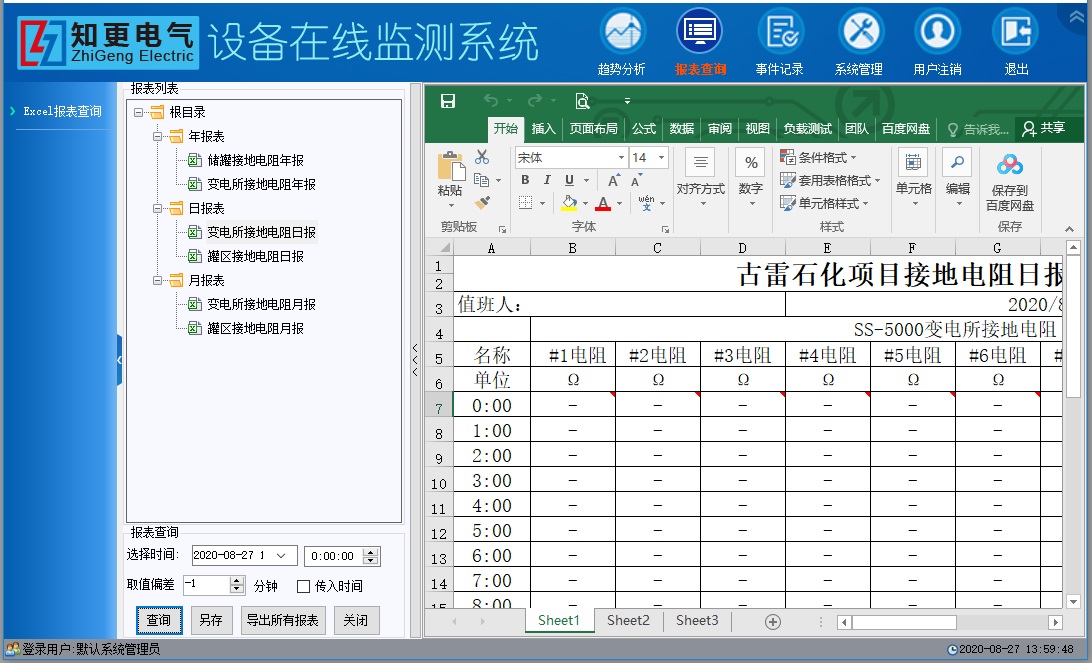Open the 对齐方式 alignment group
1092x663 pixels.
point(701,178)
